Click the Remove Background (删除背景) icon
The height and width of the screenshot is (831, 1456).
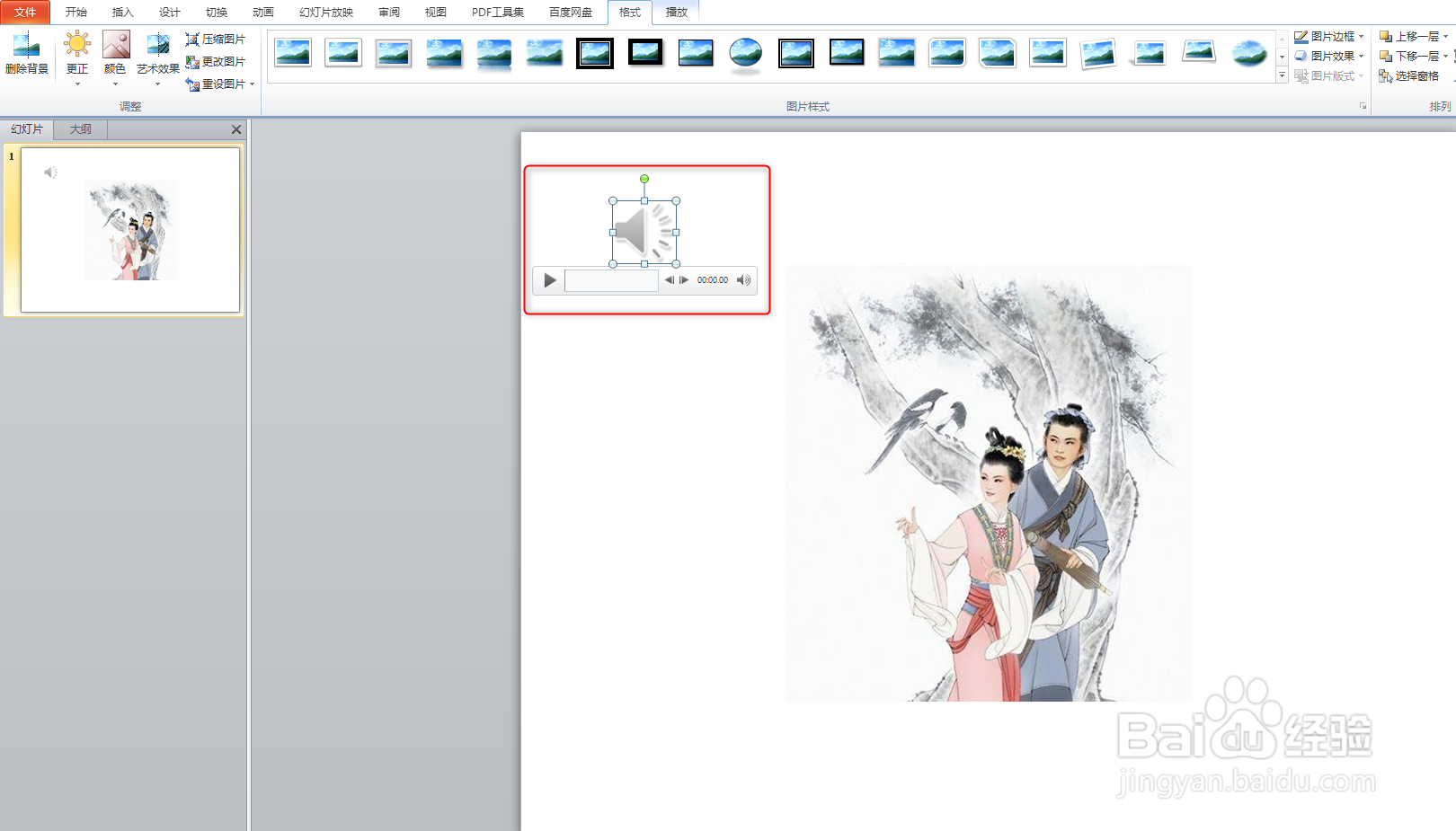point(26,43)
